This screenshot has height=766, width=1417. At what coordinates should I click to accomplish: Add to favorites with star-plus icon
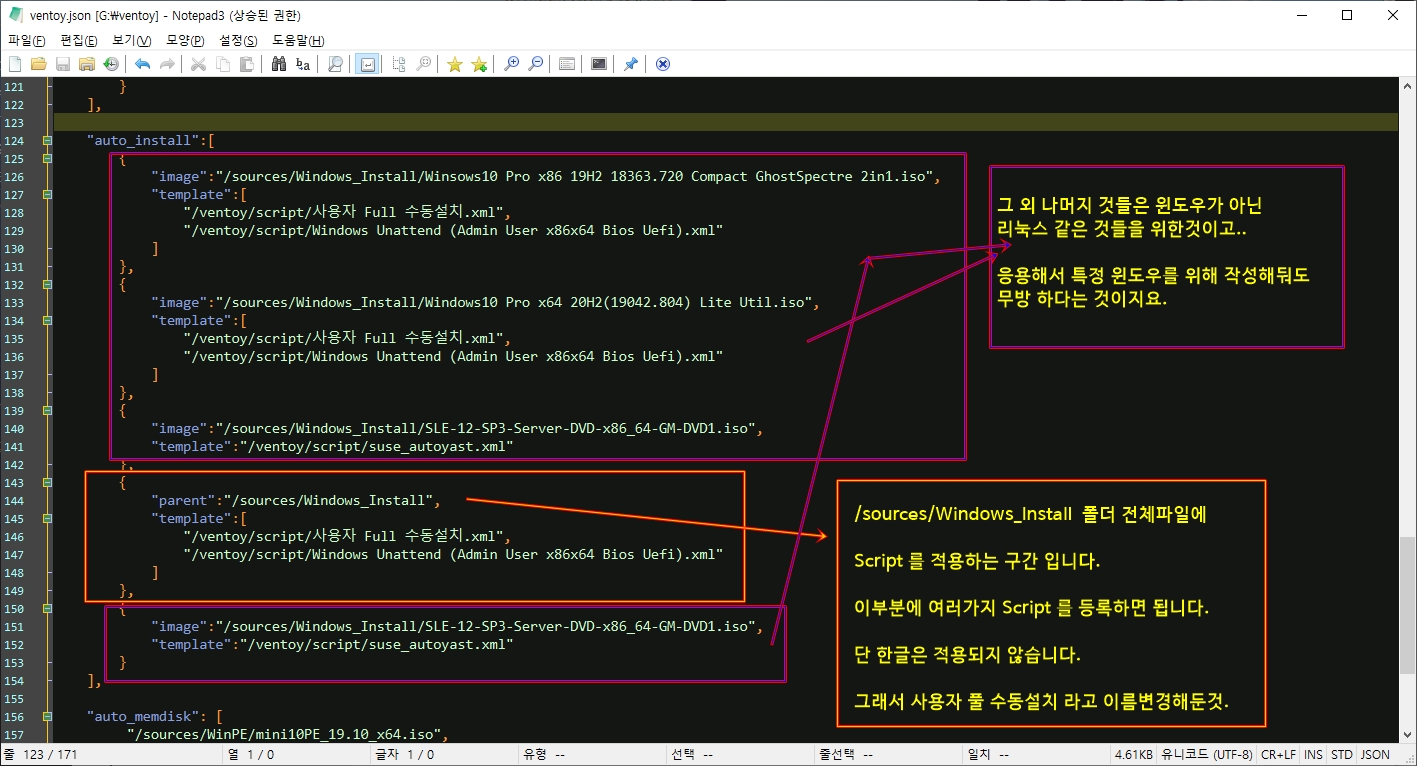[x=479, y=64]
